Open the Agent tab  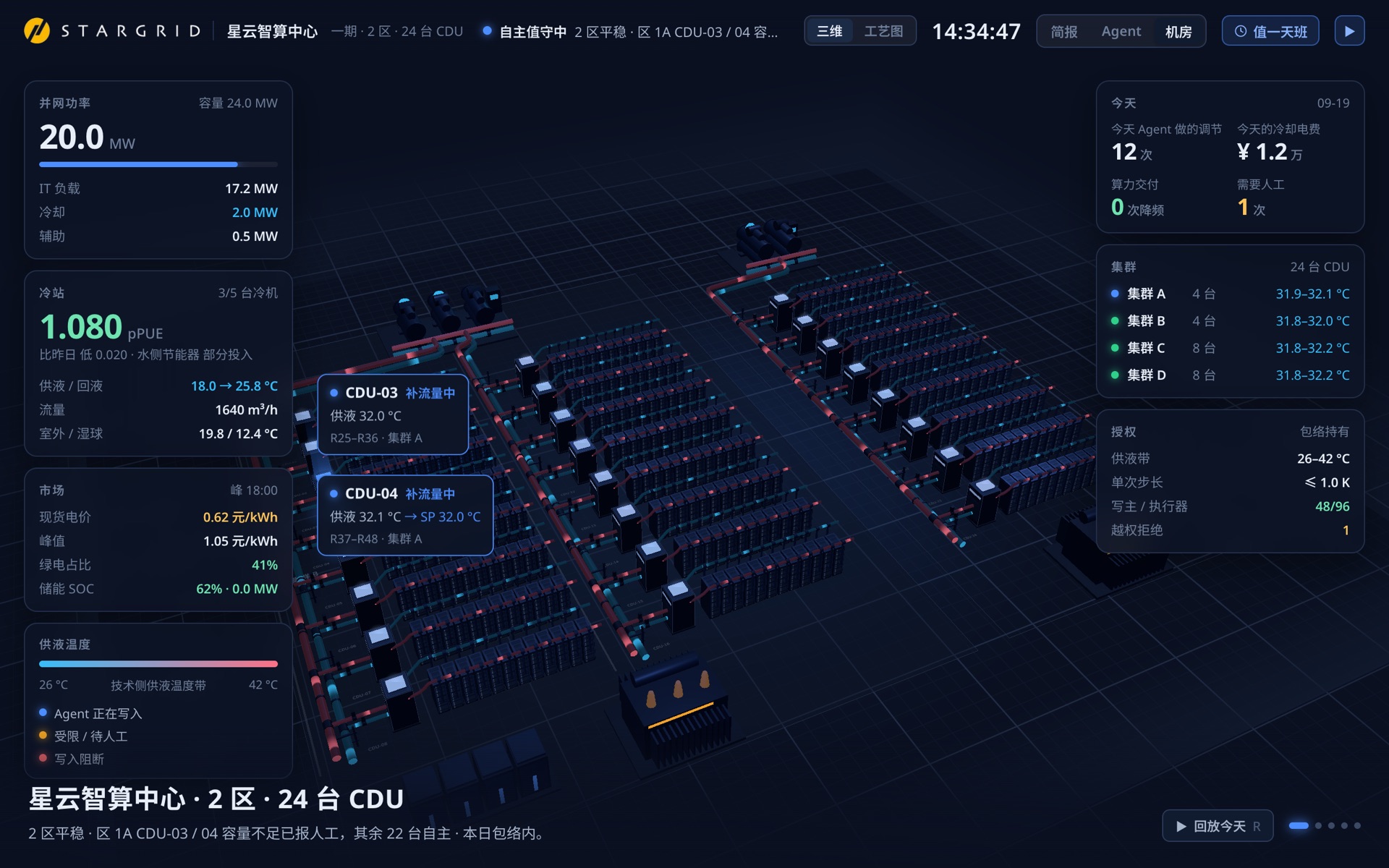(x=1121, y=32)
